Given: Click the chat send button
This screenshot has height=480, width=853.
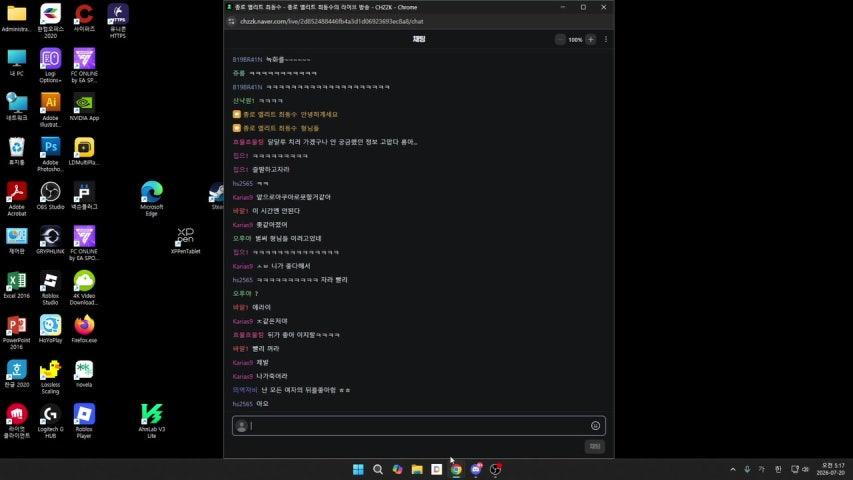Looking at the screenshot, I should click(595, 446).
